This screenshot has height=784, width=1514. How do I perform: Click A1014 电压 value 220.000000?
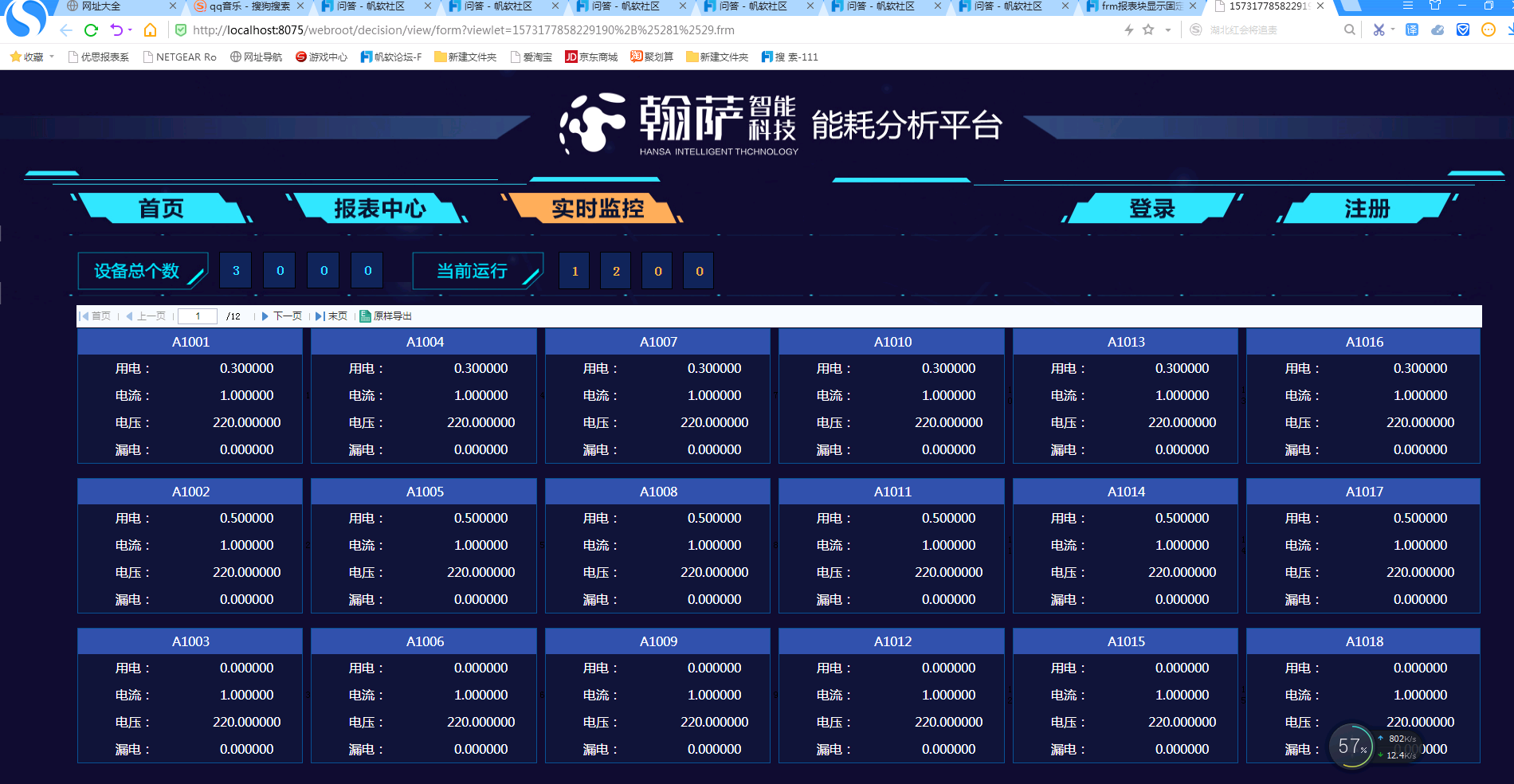click(x=1183, y=572)
